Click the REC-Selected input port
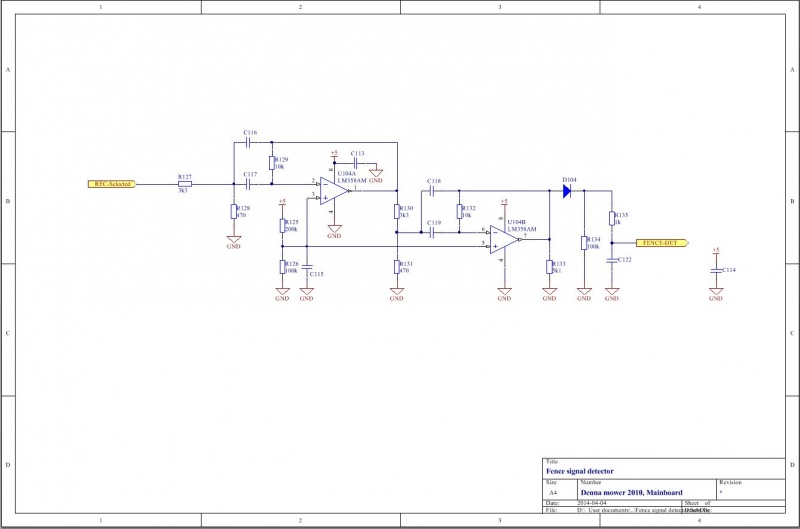800x529 pixels. coord(110,184)
